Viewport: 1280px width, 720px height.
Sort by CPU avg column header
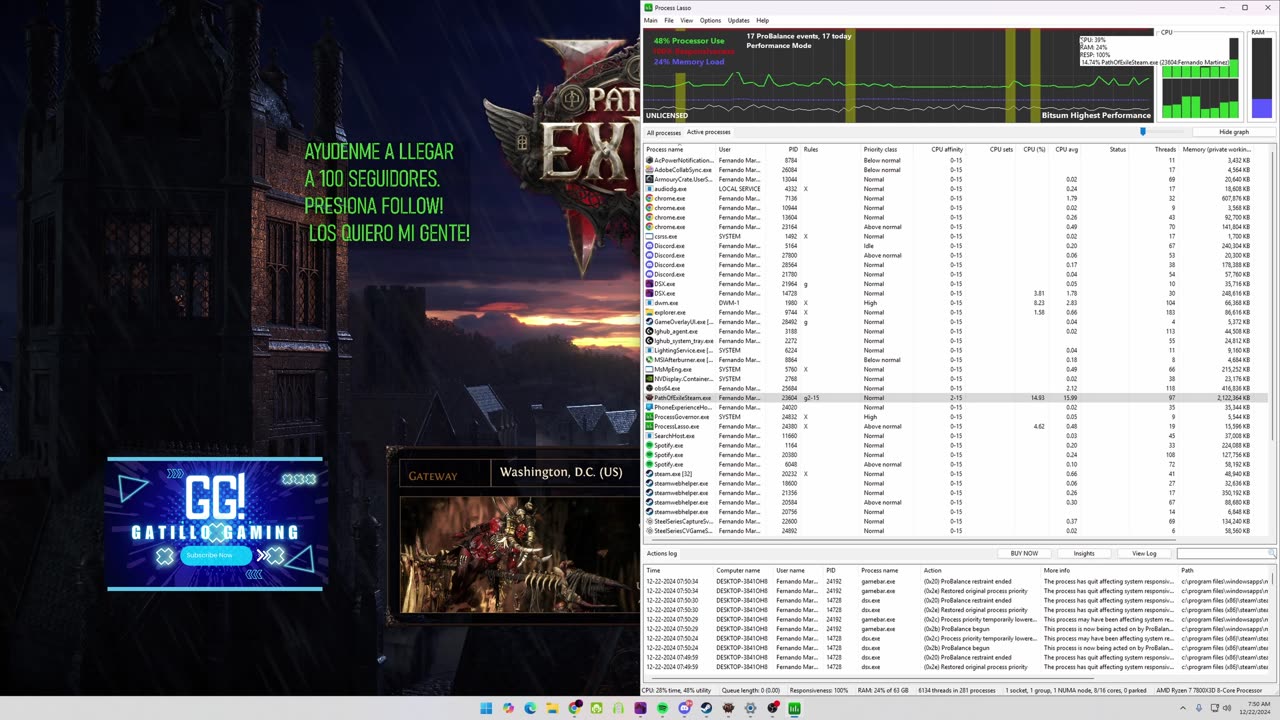pyautogui.click(x=1065, y=149)
